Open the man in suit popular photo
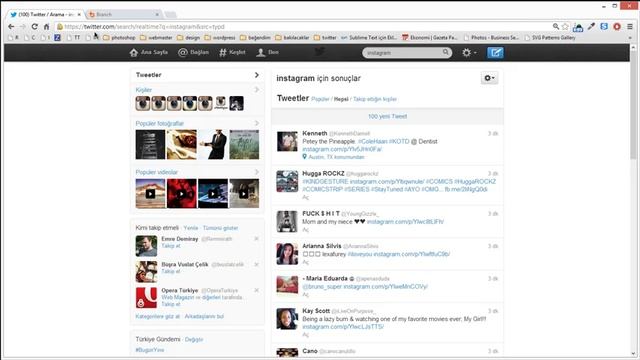The width and height of the screenshot is (640, 360). click(x=213, y=144)
